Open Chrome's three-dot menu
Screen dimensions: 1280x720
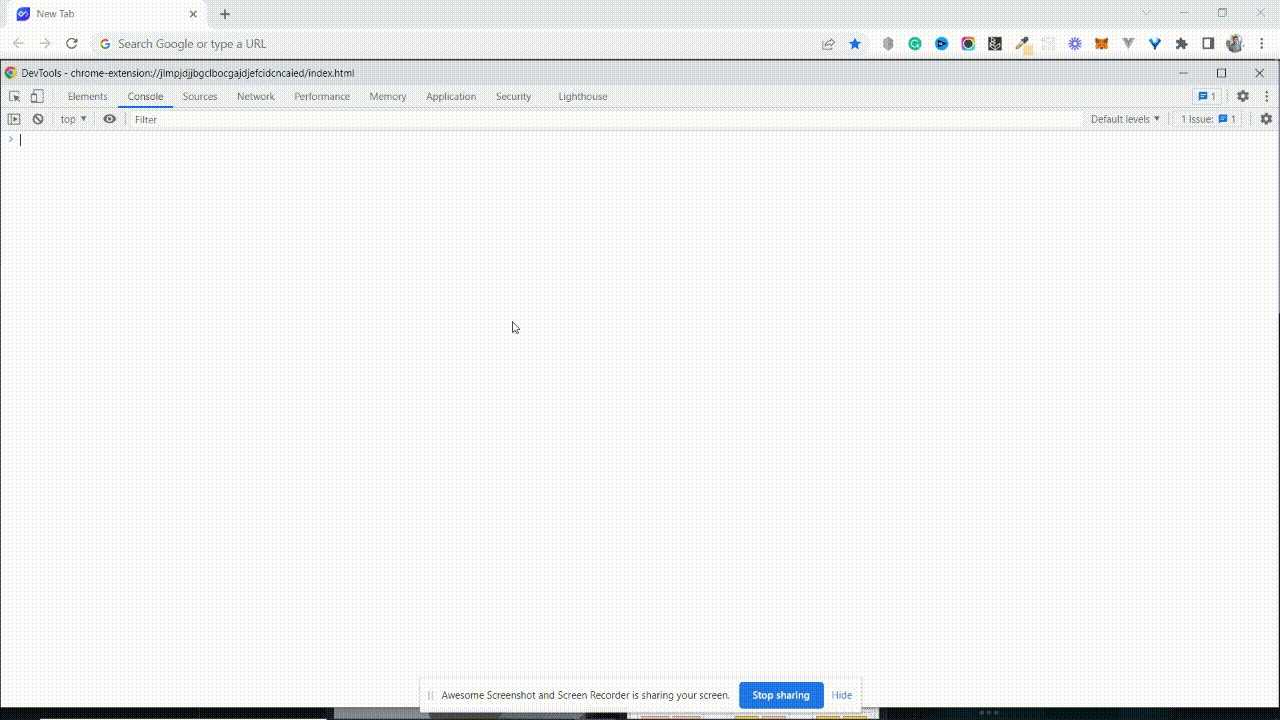[x=1263, y=44]
